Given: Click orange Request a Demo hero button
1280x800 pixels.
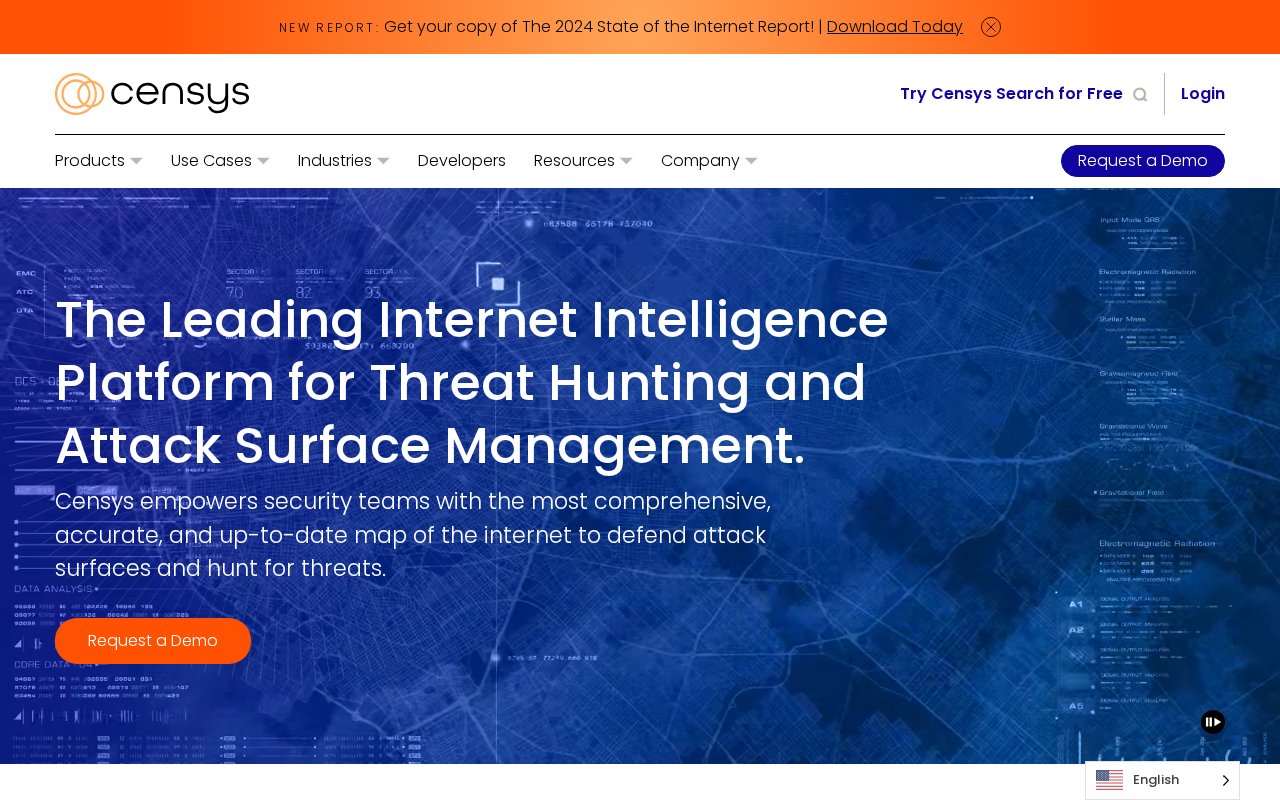Looking at the screenshot, I should pyautogui.click(x=153, y=641).
